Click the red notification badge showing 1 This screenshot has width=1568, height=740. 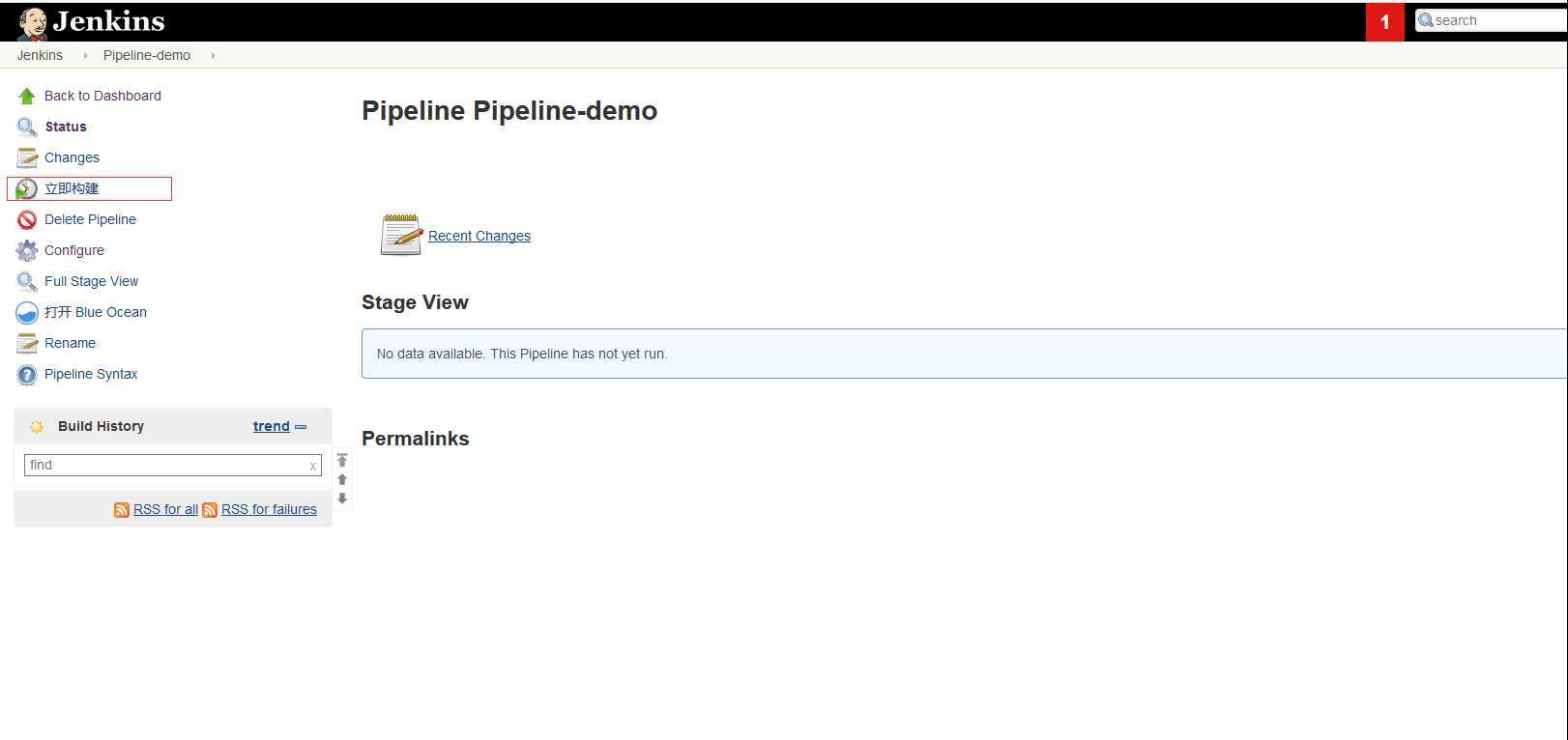1385,22
